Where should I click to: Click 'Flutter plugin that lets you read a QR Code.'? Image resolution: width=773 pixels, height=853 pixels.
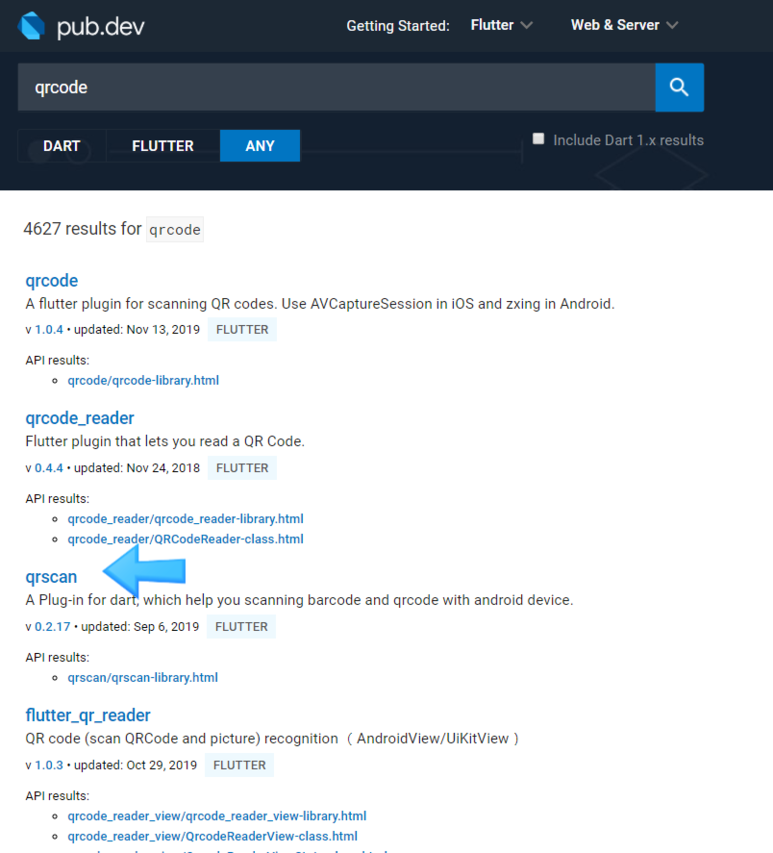coord(165,441)
